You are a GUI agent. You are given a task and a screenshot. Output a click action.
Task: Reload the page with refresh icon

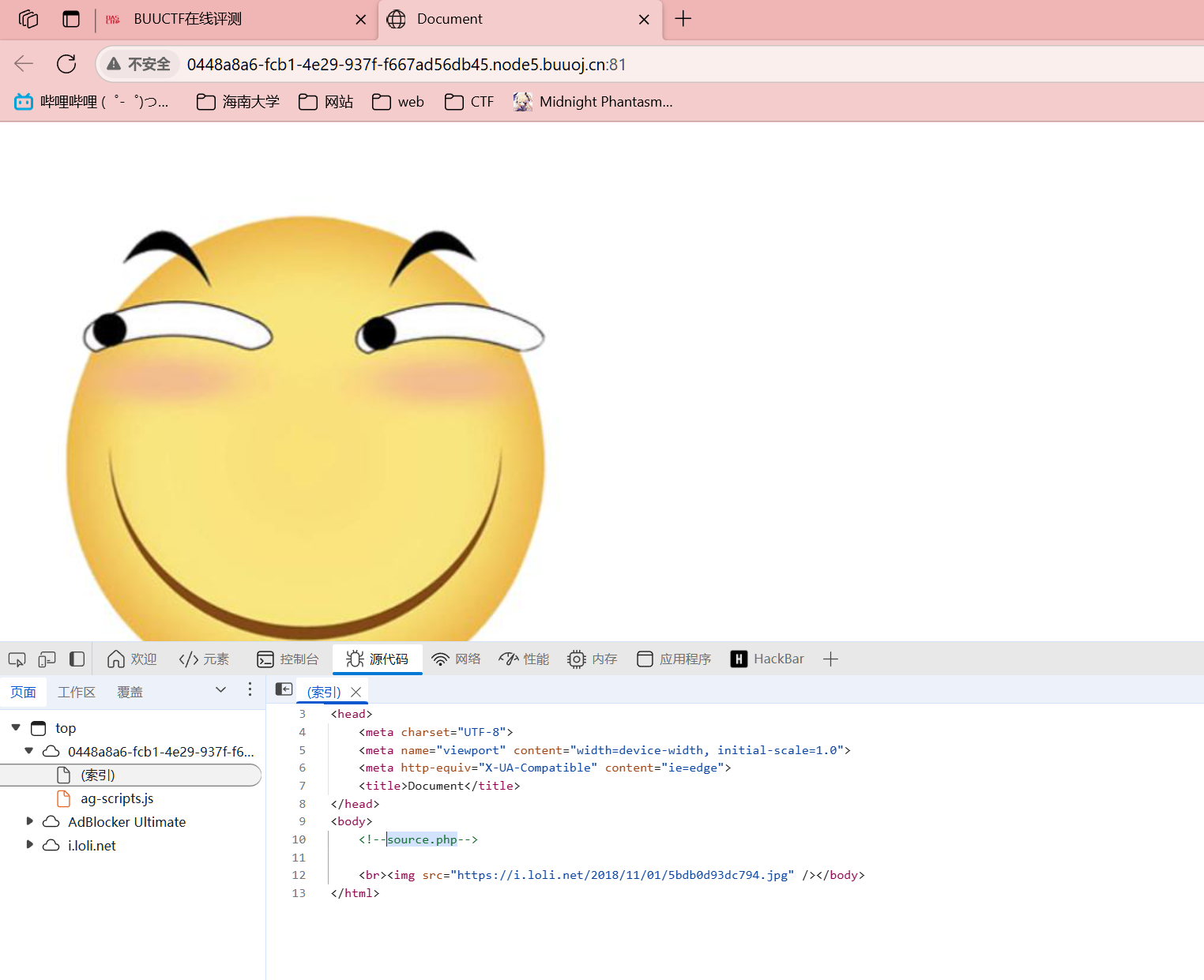pos(66,64)
